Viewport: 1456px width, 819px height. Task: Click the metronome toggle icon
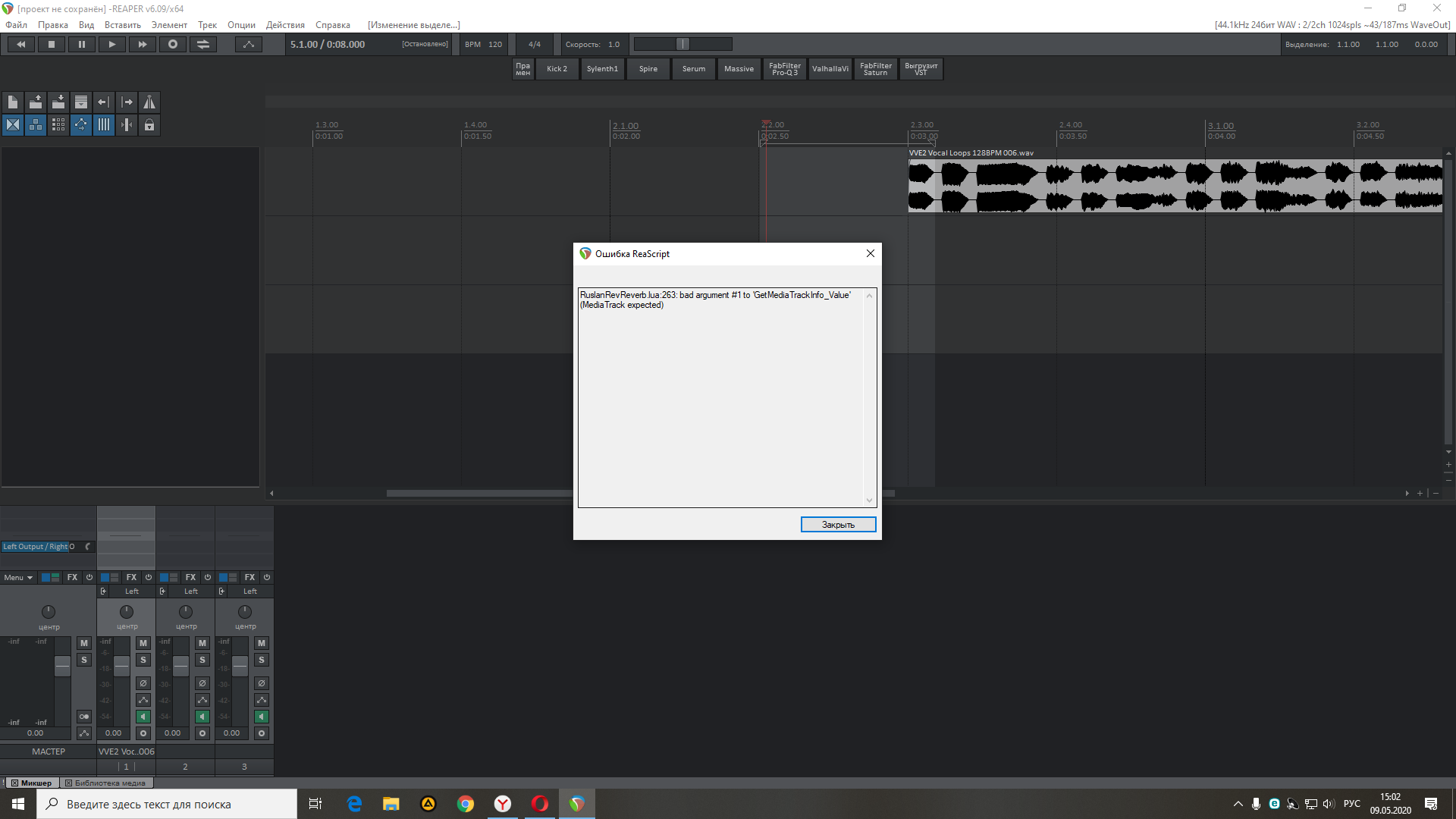click(x=149, y=102)
